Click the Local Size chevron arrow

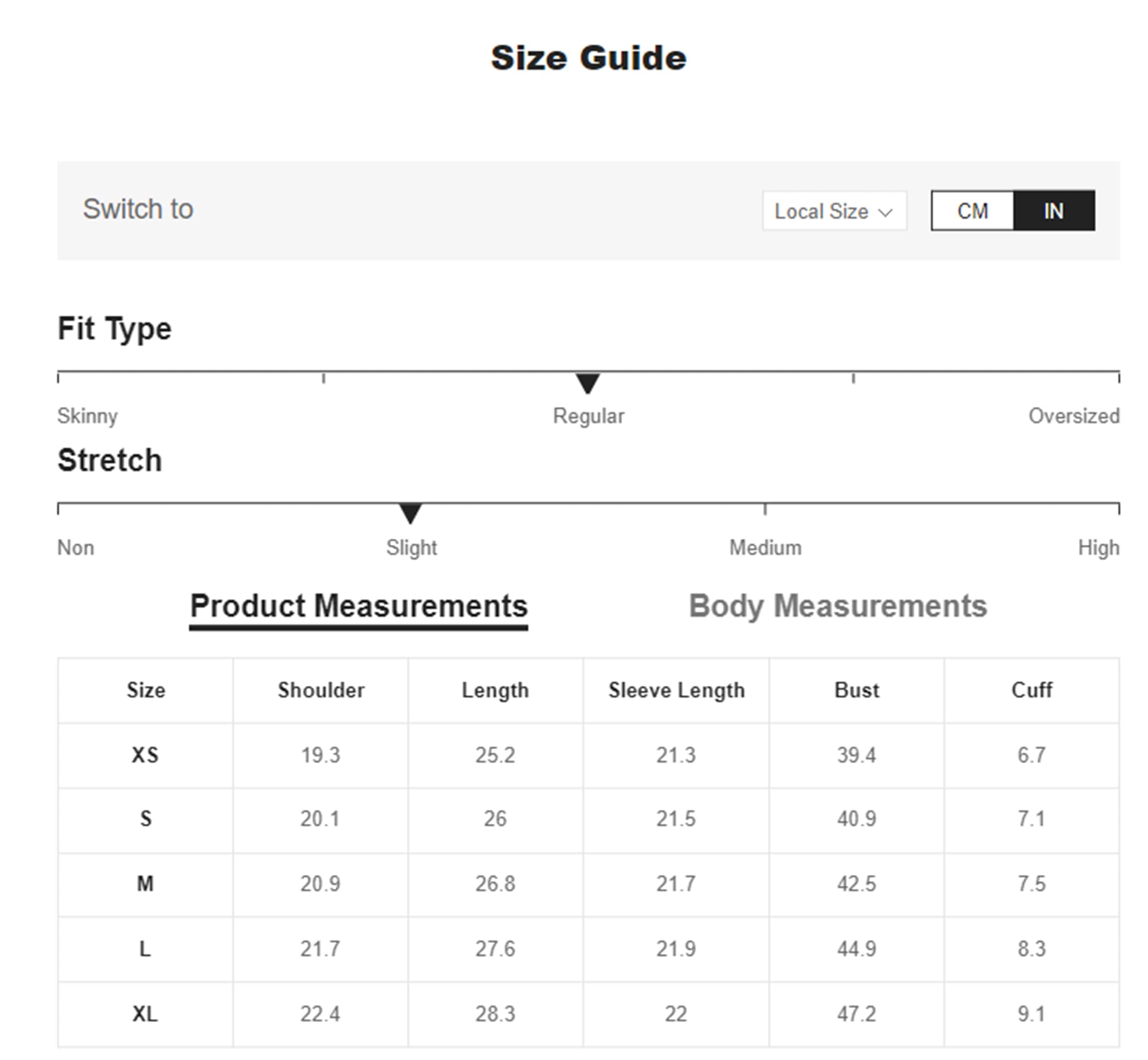885,212
